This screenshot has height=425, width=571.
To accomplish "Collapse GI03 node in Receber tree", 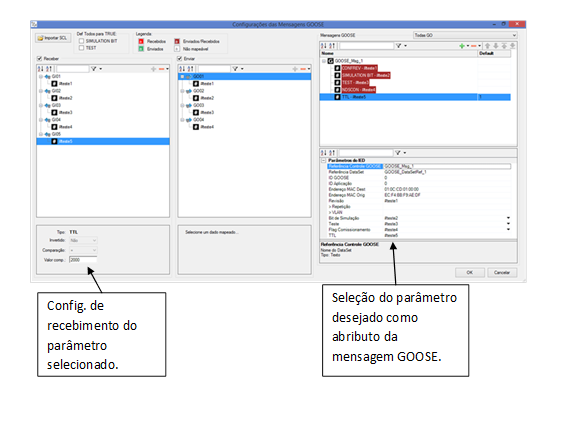I will 41,105.
